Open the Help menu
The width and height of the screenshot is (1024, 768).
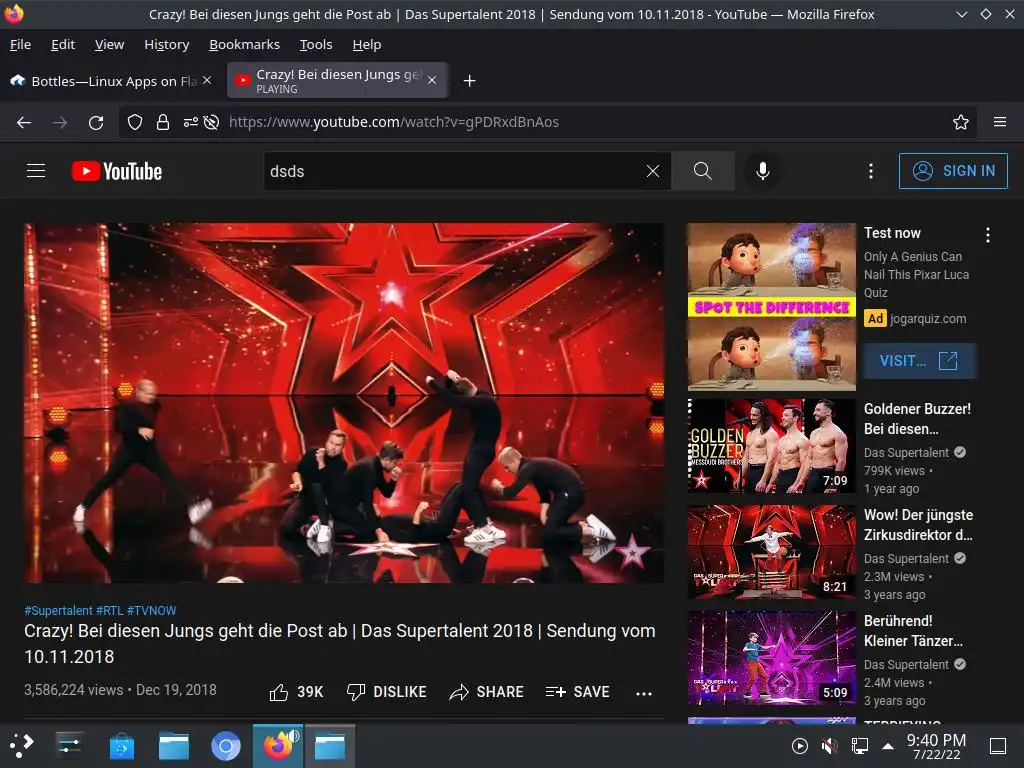click(x=367, y=44)
